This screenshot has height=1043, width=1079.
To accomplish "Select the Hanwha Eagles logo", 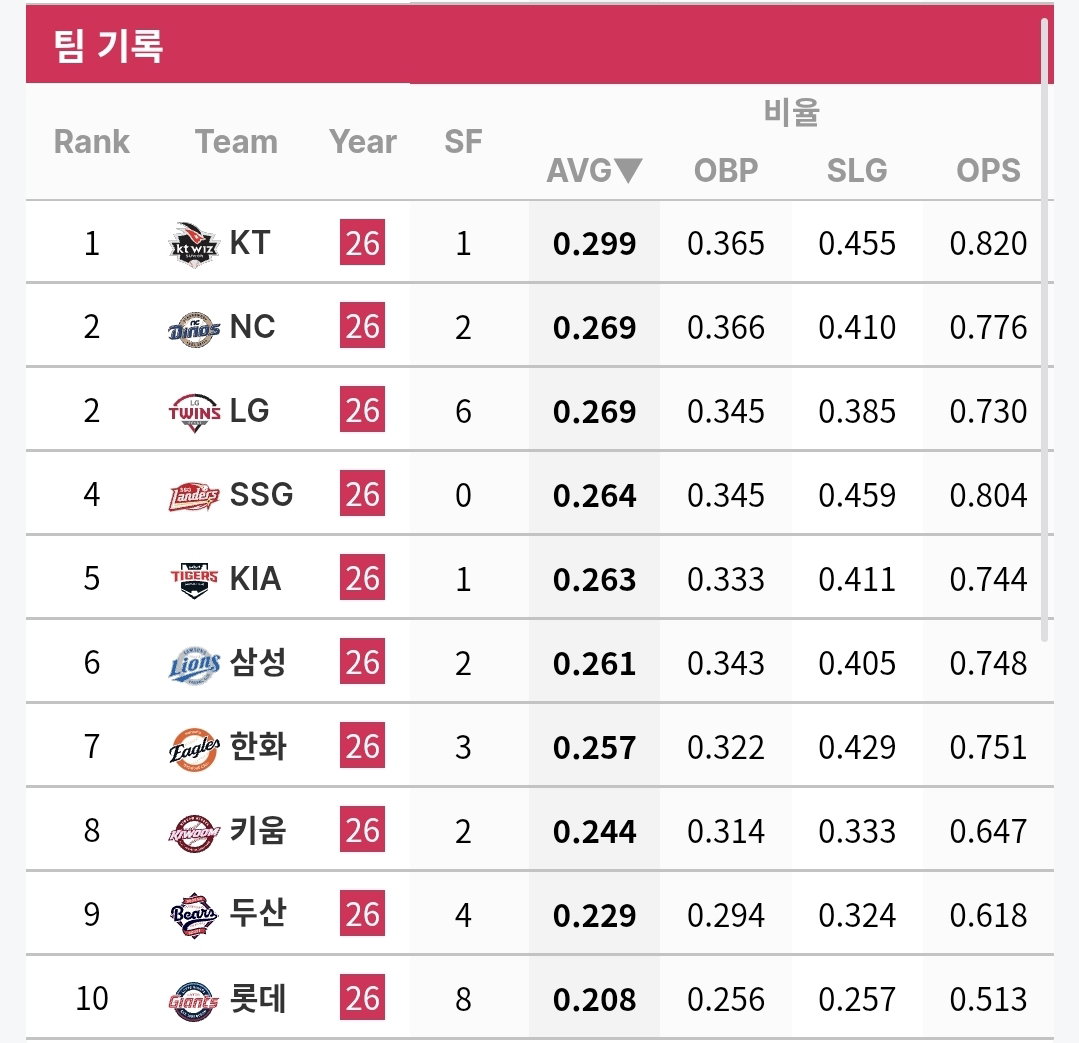I will [x=194, y=749].
